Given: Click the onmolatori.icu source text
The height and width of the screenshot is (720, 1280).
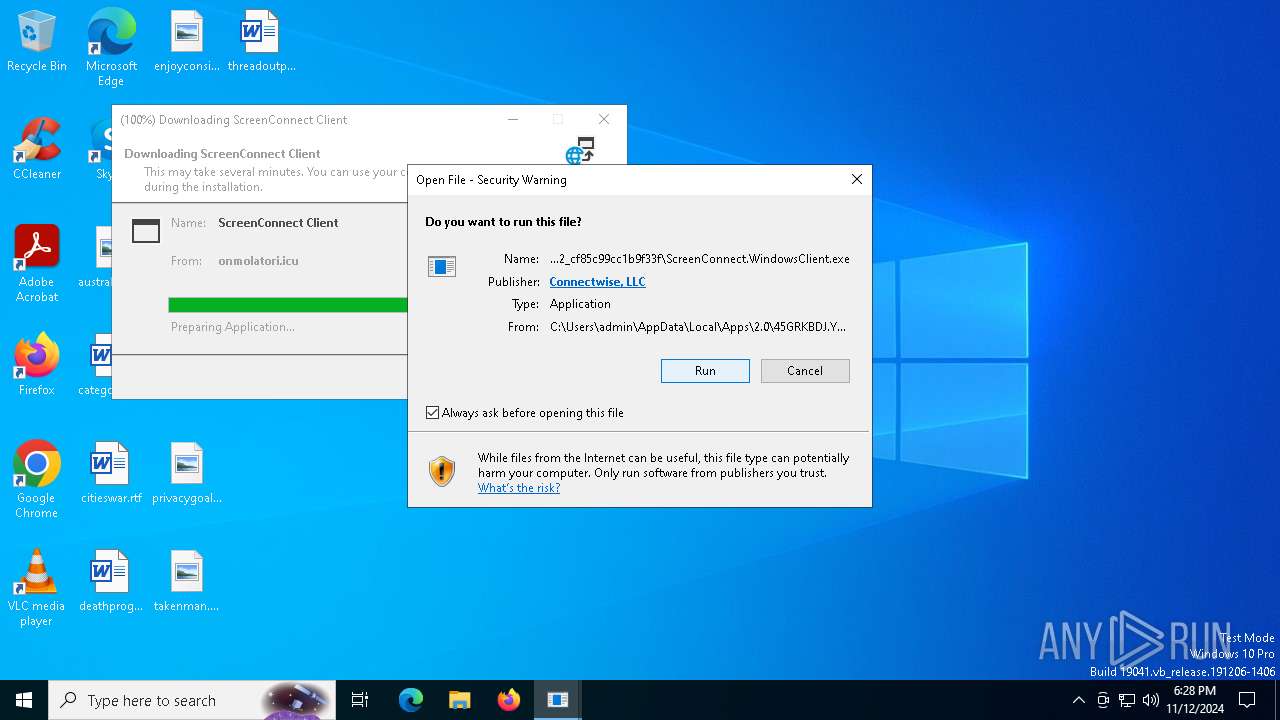Looking at the screenshot, I should pyautogui.click(x=258, y=261).
